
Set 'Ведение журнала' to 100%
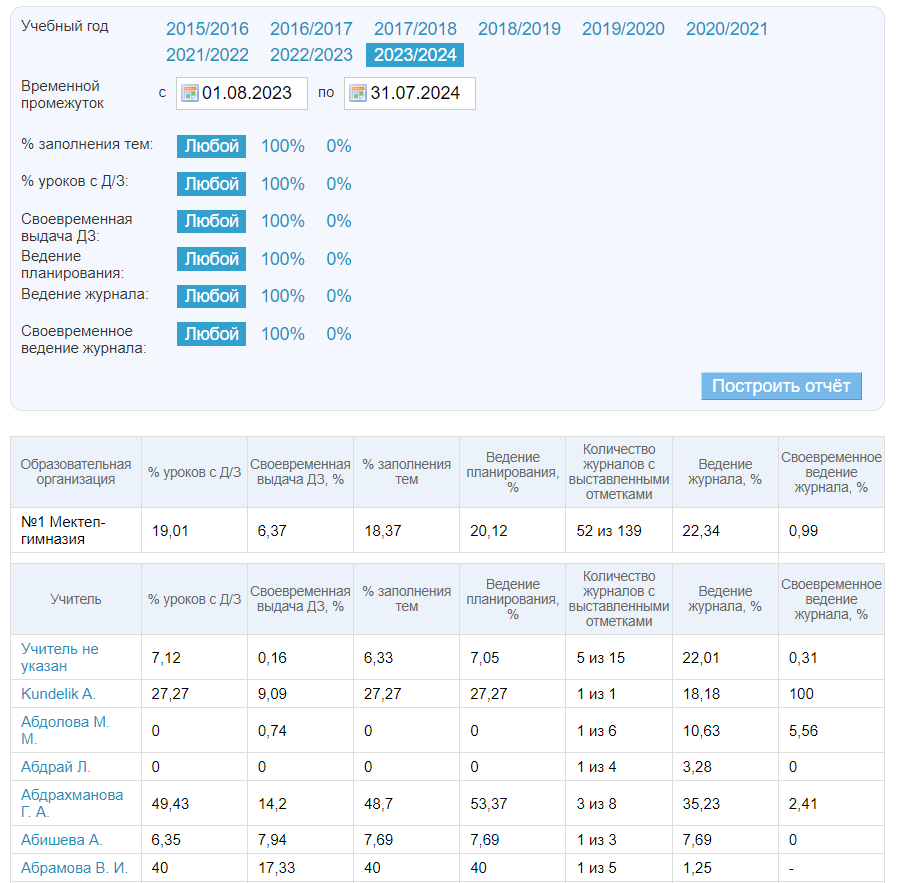pos(283,296)
